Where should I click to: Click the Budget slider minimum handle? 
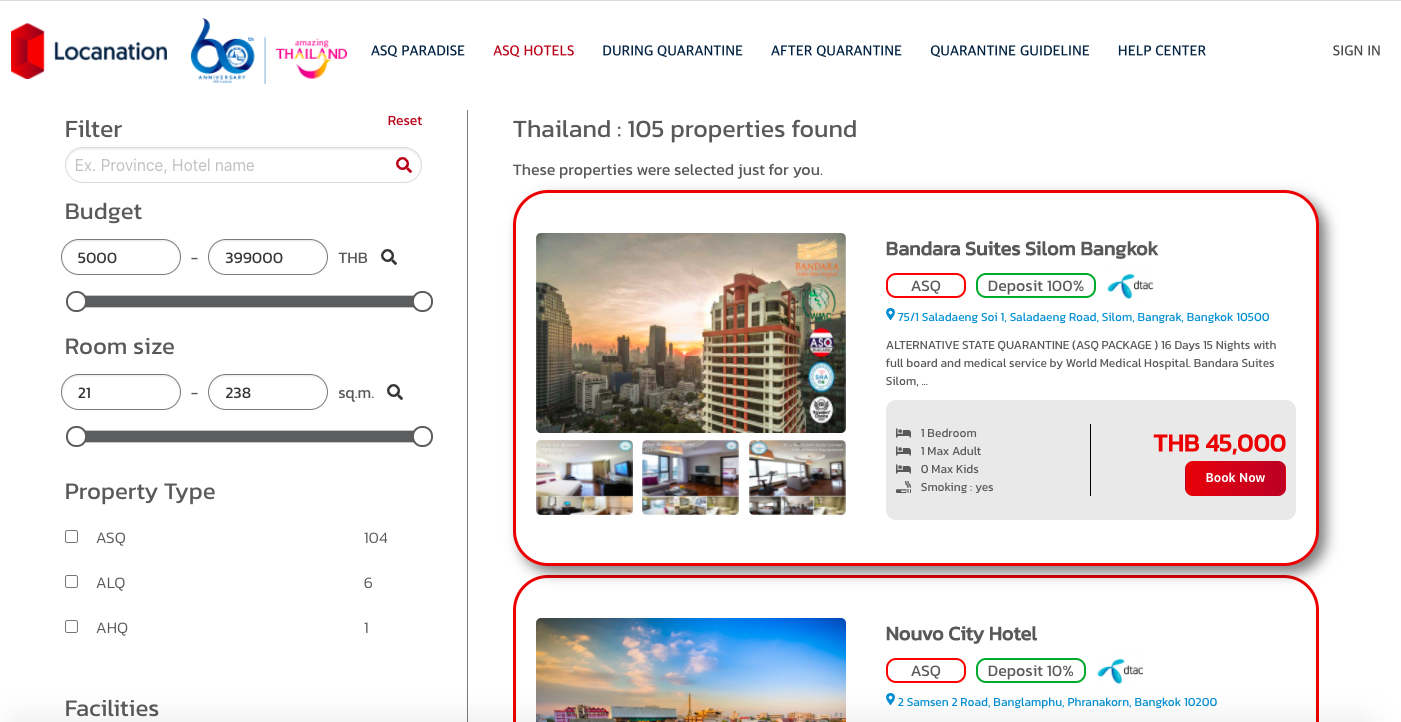pyautogui.click(x=75, y=301)
